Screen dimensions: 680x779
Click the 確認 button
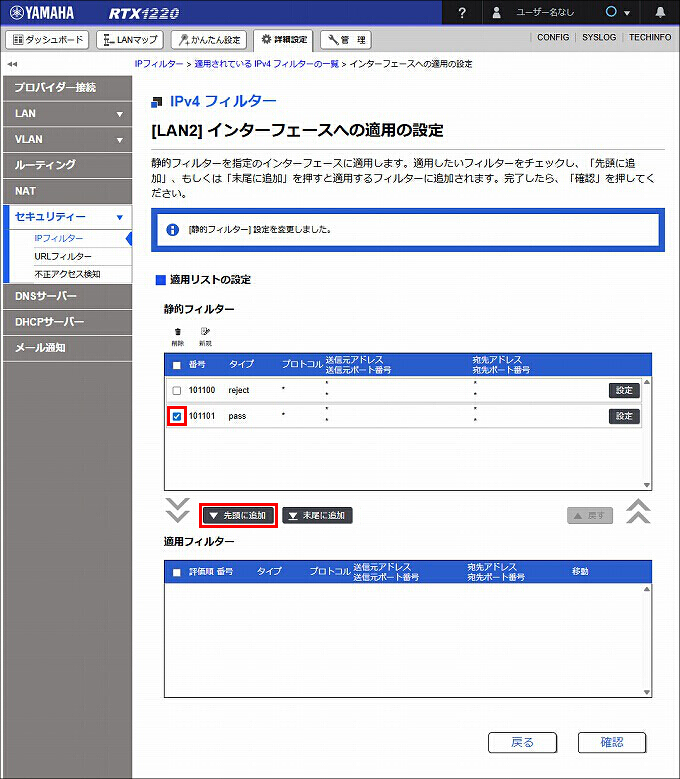coord(612,743)
